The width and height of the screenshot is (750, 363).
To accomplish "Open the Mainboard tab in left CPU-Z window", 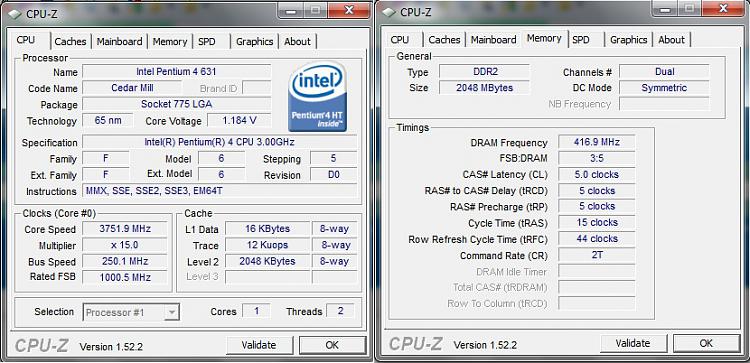I will 119,42.
